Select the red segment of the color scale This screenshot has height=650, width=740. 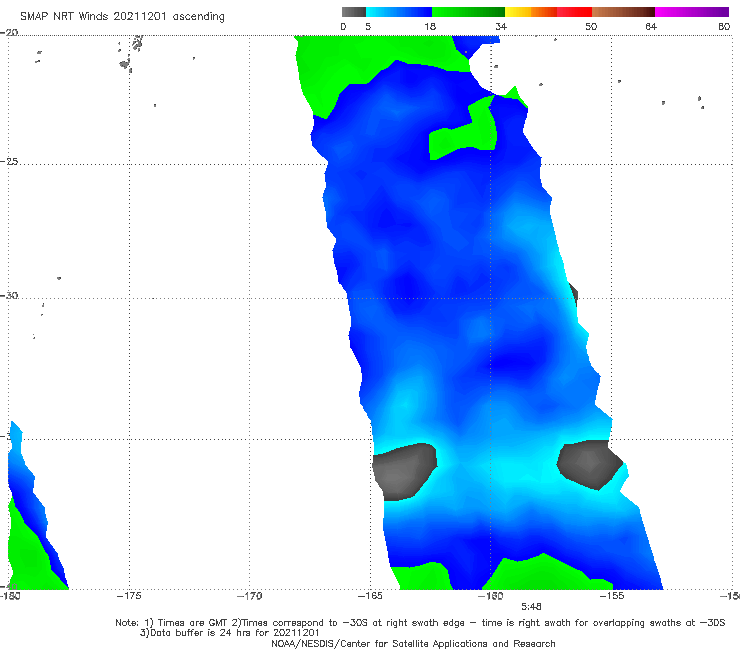tap(574, 12)
